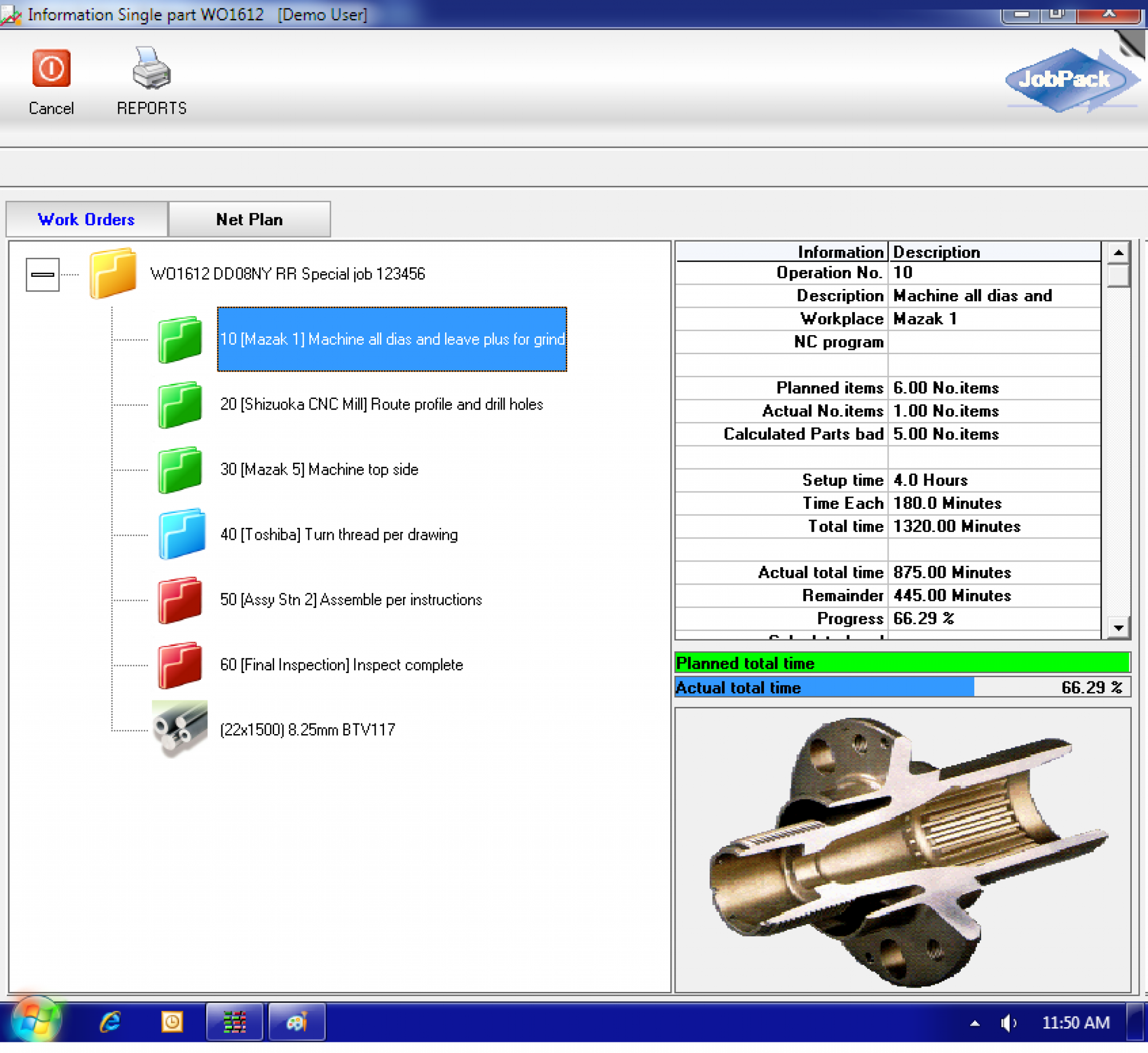
Task: Switch to the Net Plan tab
Action: [x=249, y=219]
